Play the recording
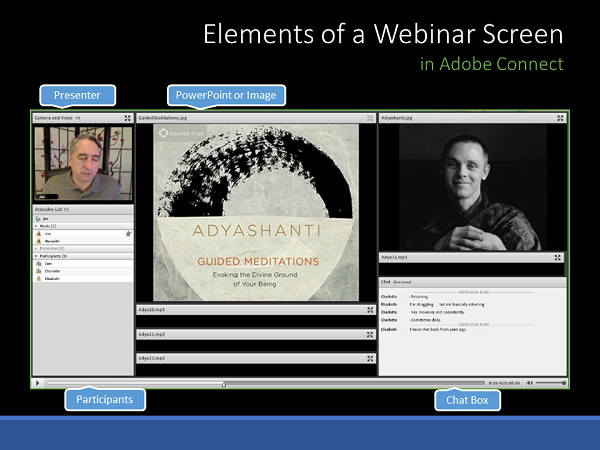 [x=38, y=383]
